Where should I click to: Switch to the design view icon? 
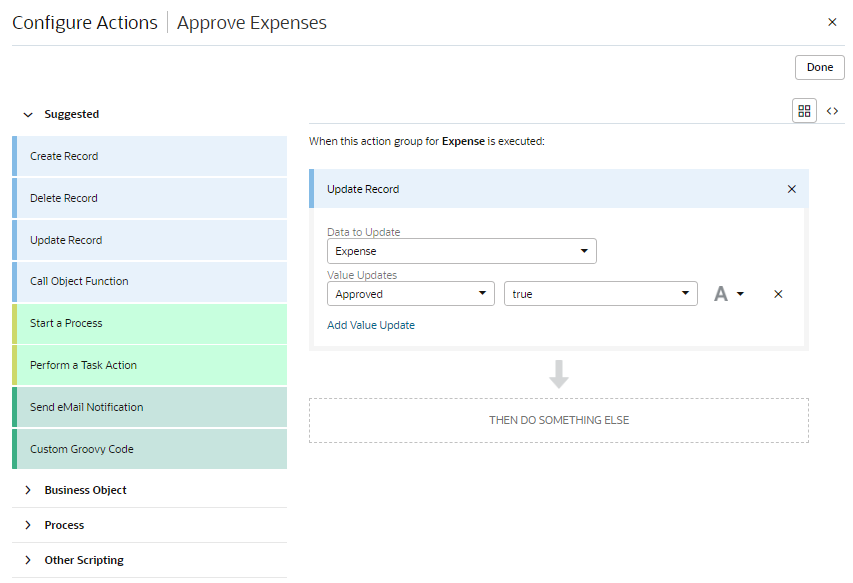click(x=804, y=111)
